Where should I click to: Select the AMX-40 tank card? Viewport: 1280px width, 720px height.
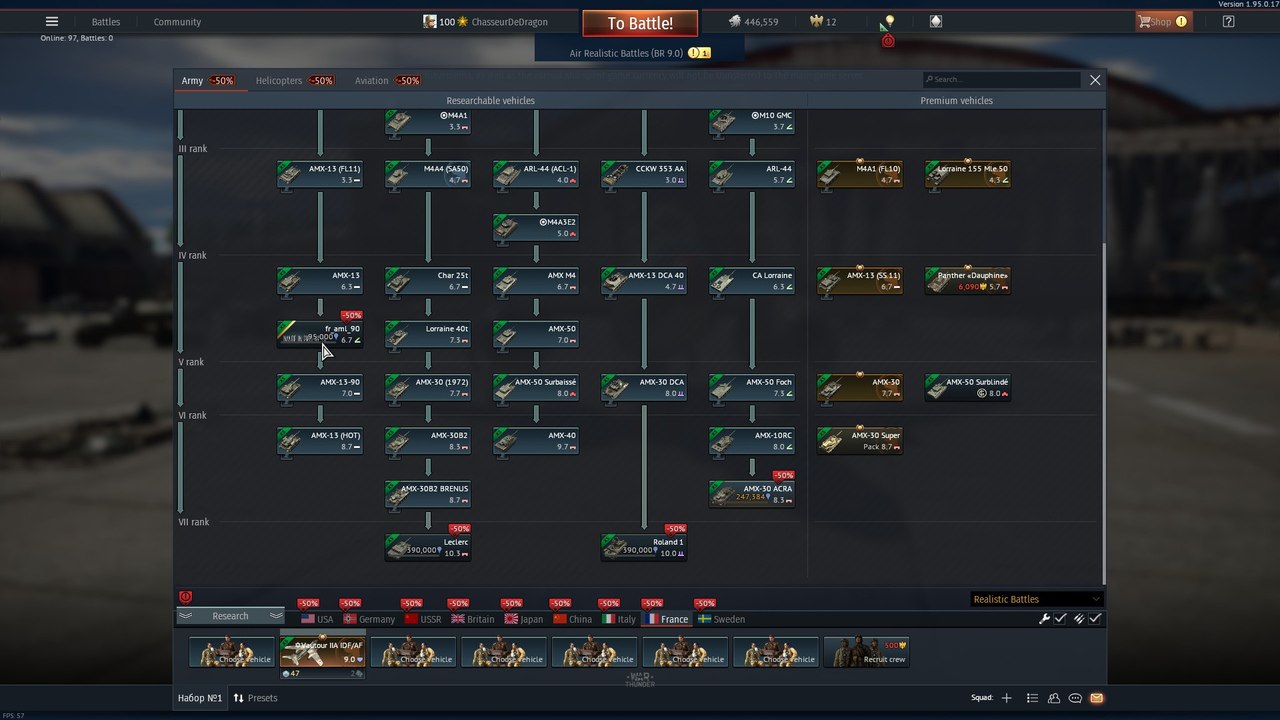536,441
